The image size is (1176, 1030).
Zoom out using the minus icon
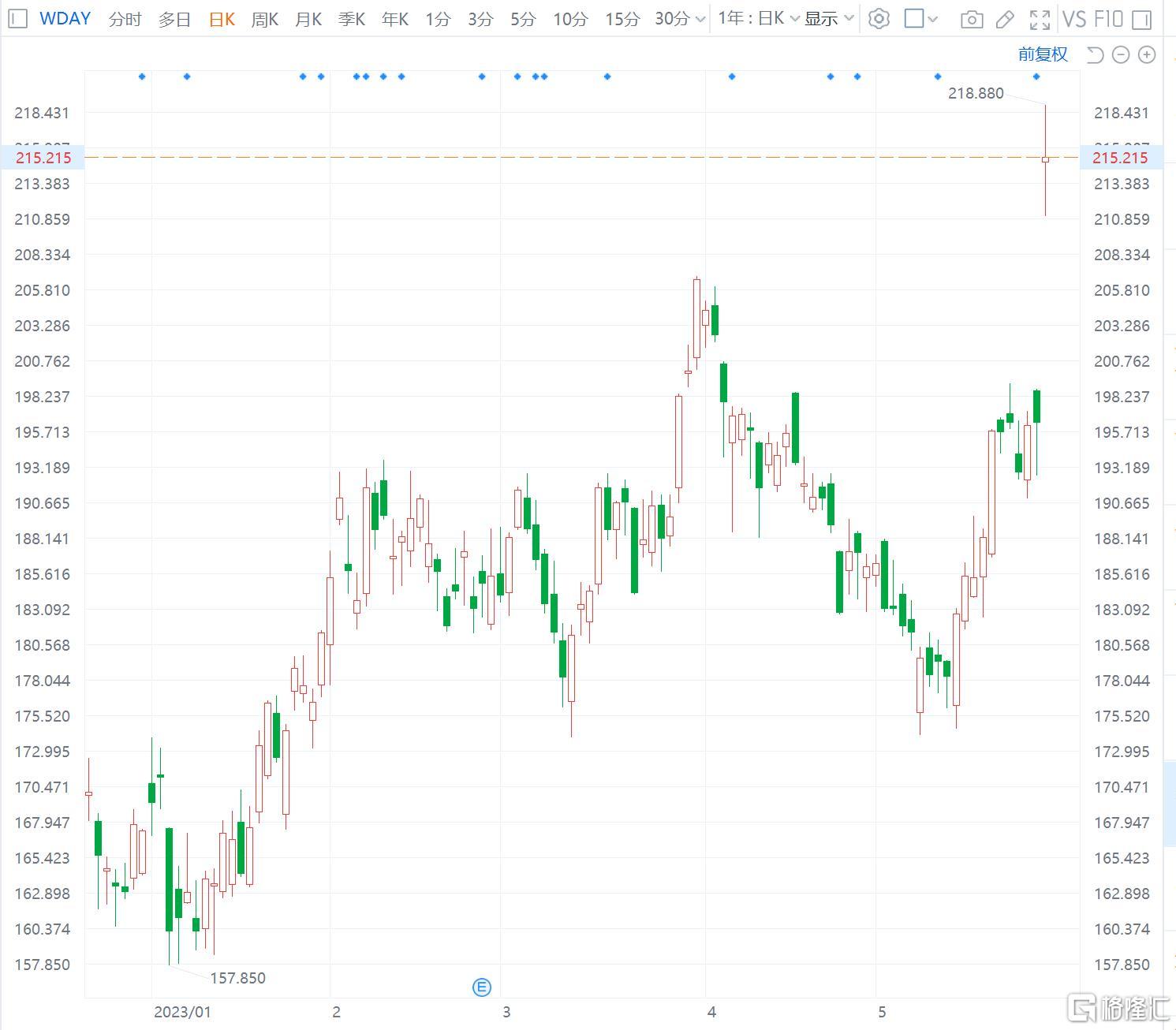1120,54
